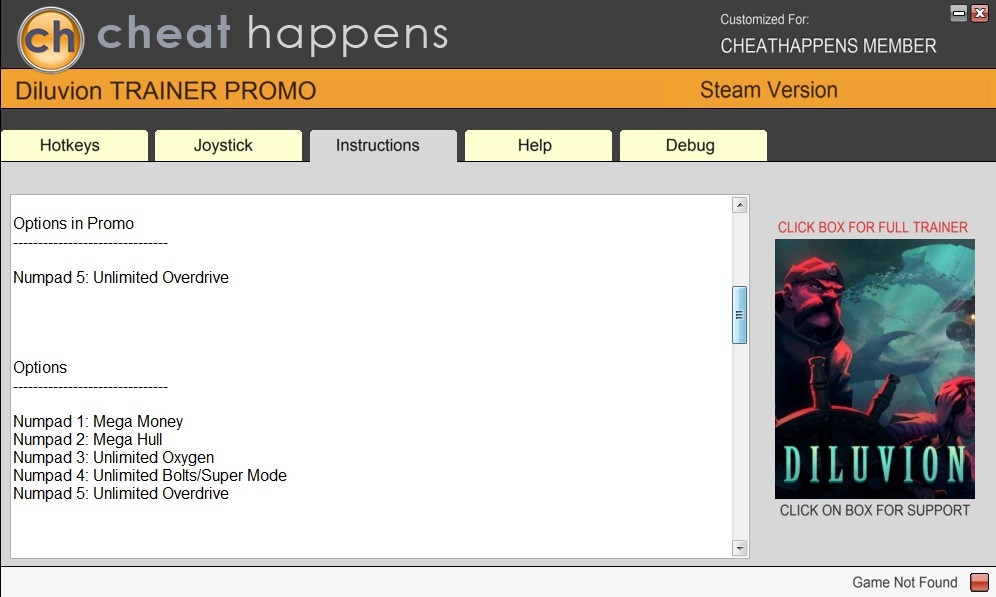This screenshot has width=996, height=597.
Task: Click 'CLICK ON BOX FOR SUPPORT' label
Action: 875,511
